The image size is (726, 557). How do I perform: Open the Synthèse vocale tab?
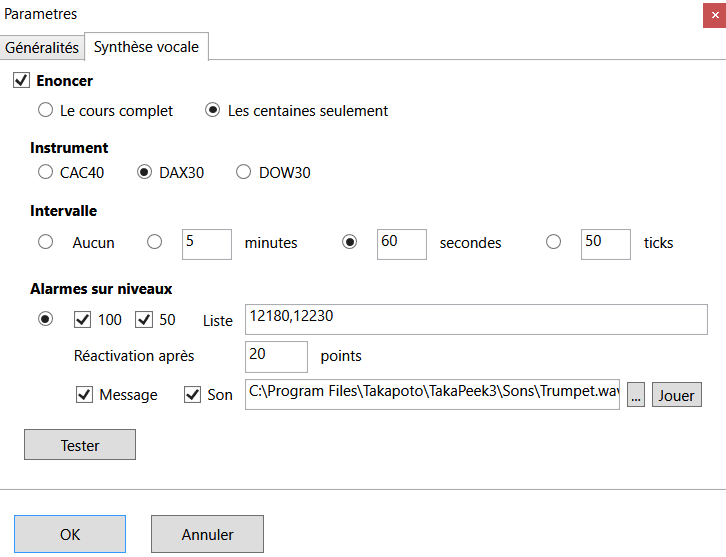(146, 46)
